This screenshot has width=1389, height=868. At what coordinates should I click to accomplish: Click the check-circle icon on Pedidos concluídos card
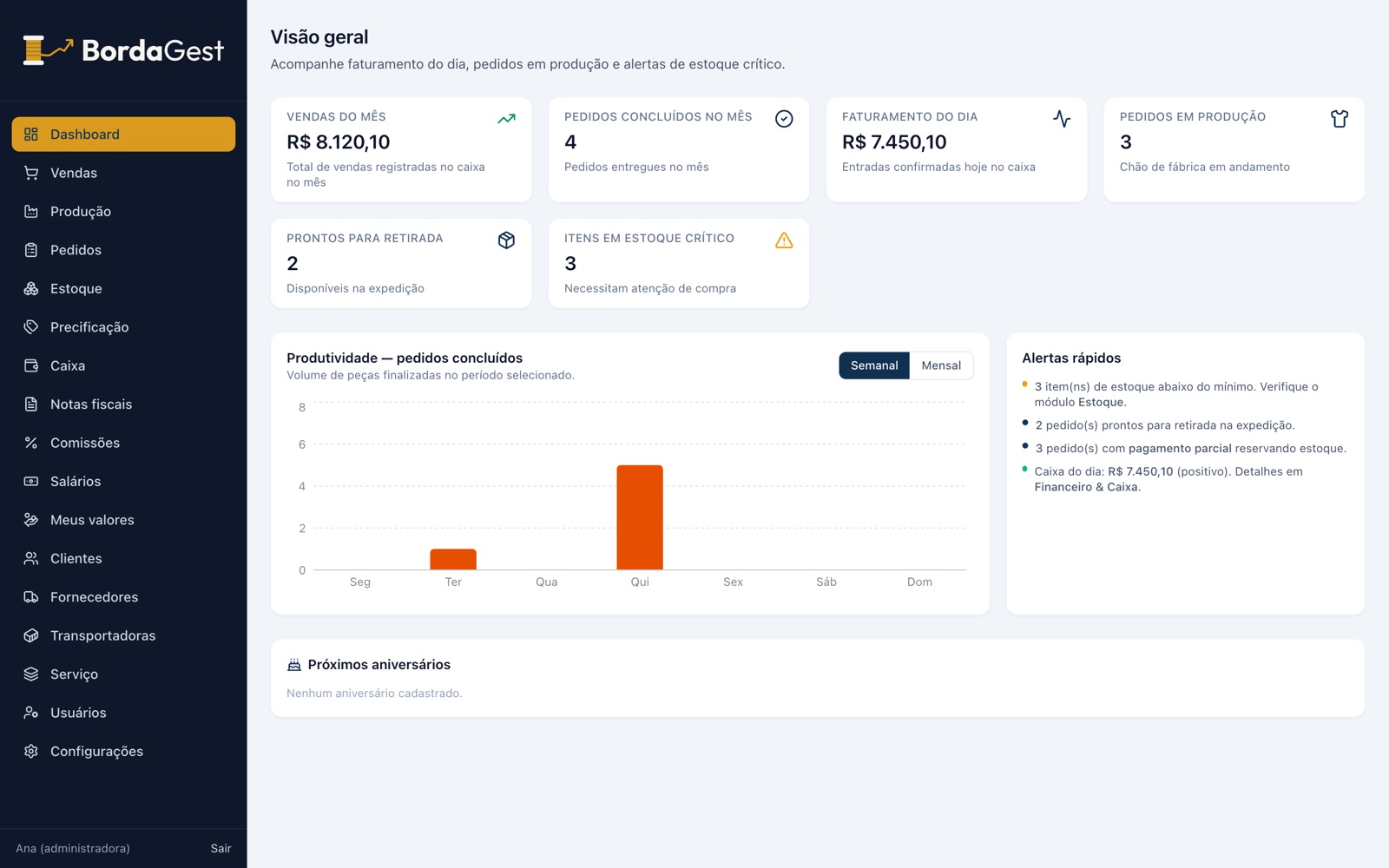784,119
